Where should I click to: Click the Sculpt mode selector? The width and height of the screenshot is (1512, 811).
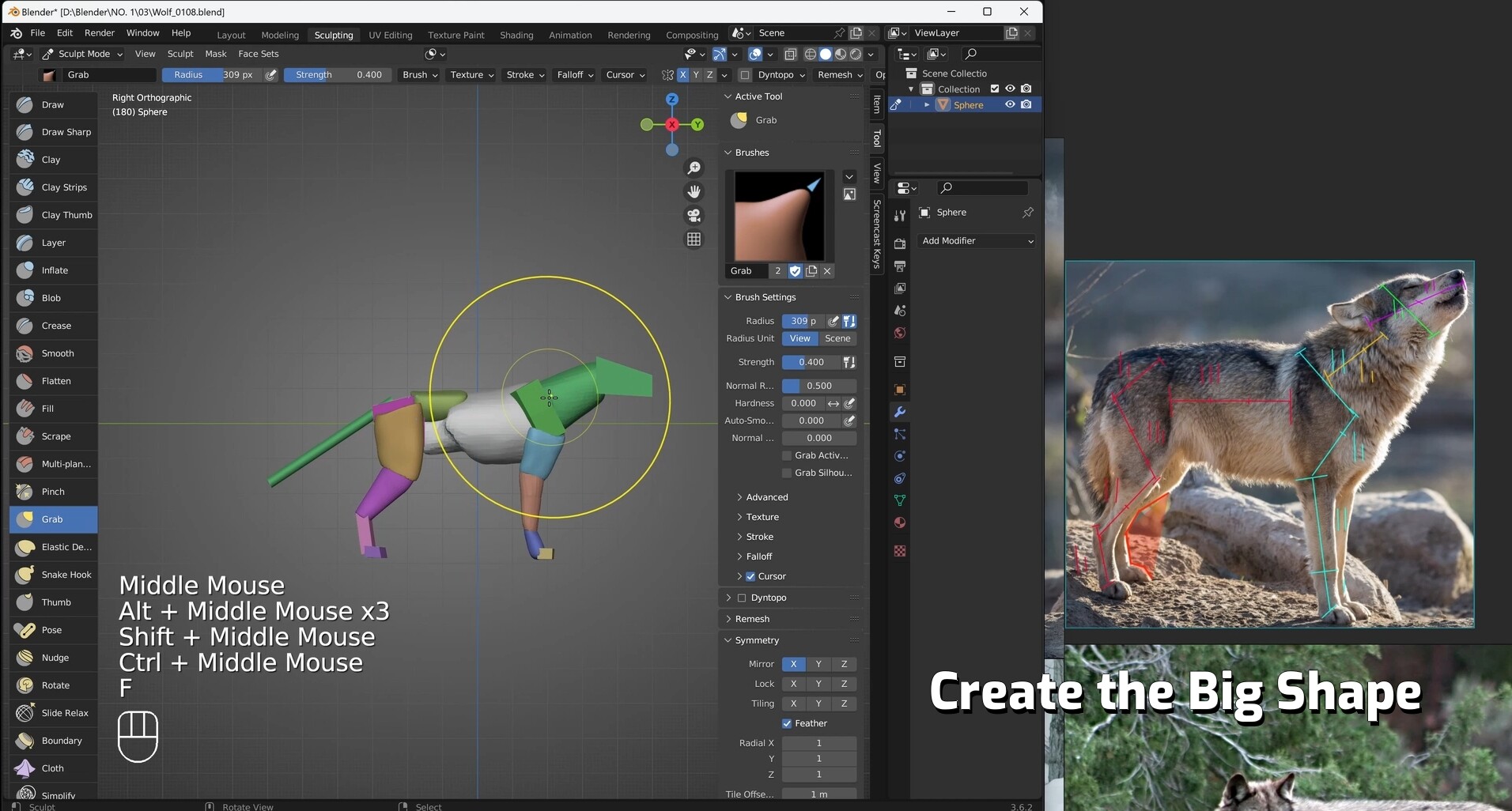click(x=83, y=54)
